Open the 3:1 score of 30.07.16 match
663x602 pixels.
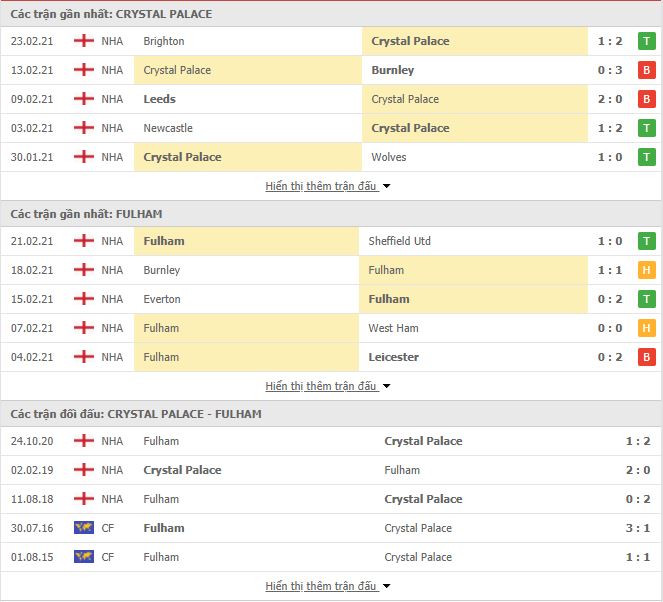[638, 528]
